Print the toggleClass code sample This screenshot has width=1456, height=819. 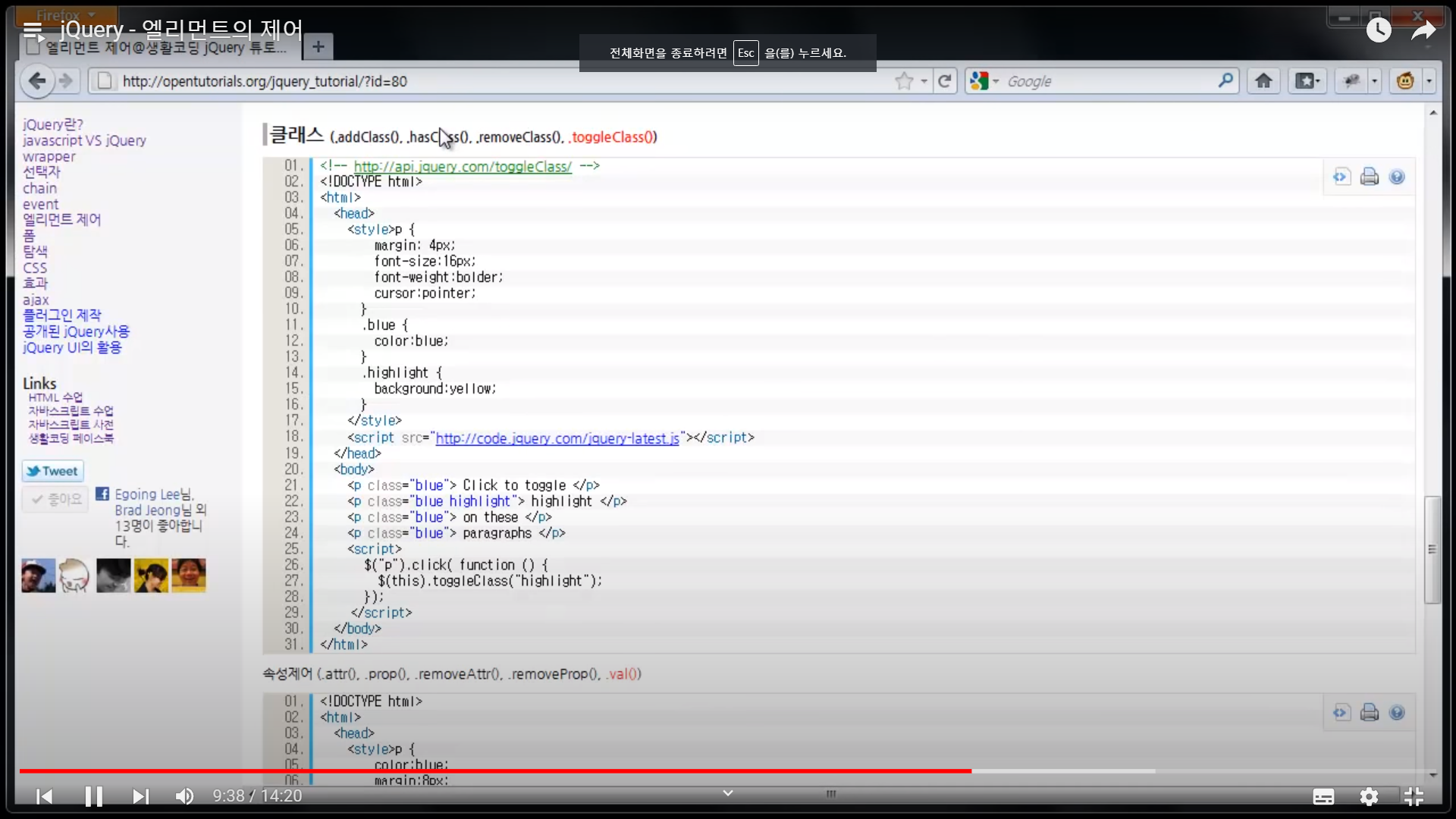click(1370, 177)
